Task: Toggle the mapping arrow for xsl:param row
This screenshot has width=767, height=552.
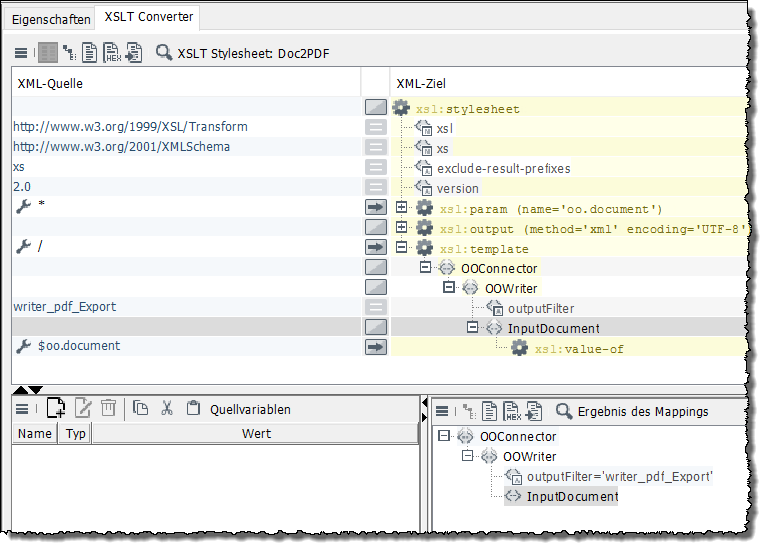Action: pos(376,207)
